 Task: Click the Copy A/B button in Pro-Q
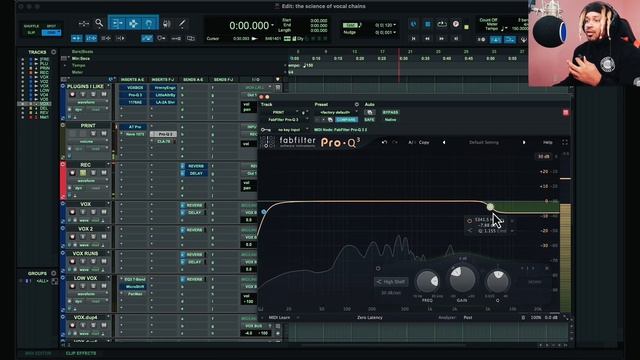(x=424, y=142)
